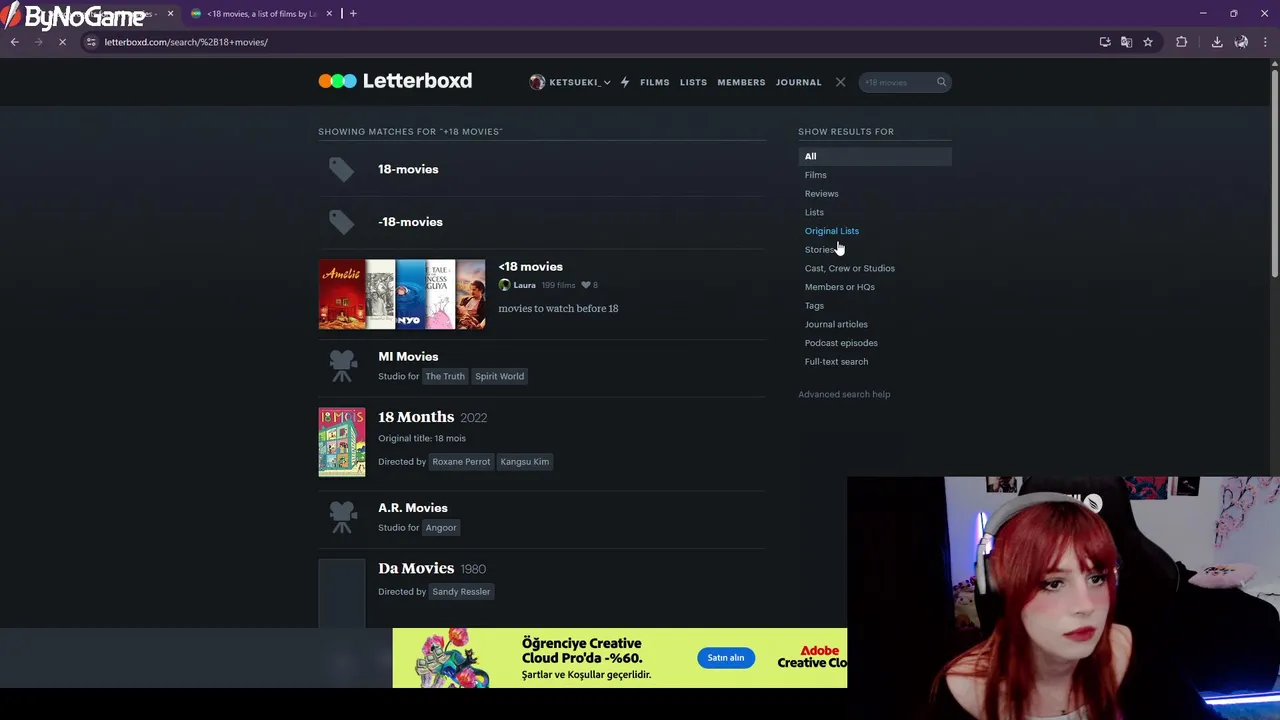Open The Truth film tag
Screen dimensions: 1280x720
445,376
